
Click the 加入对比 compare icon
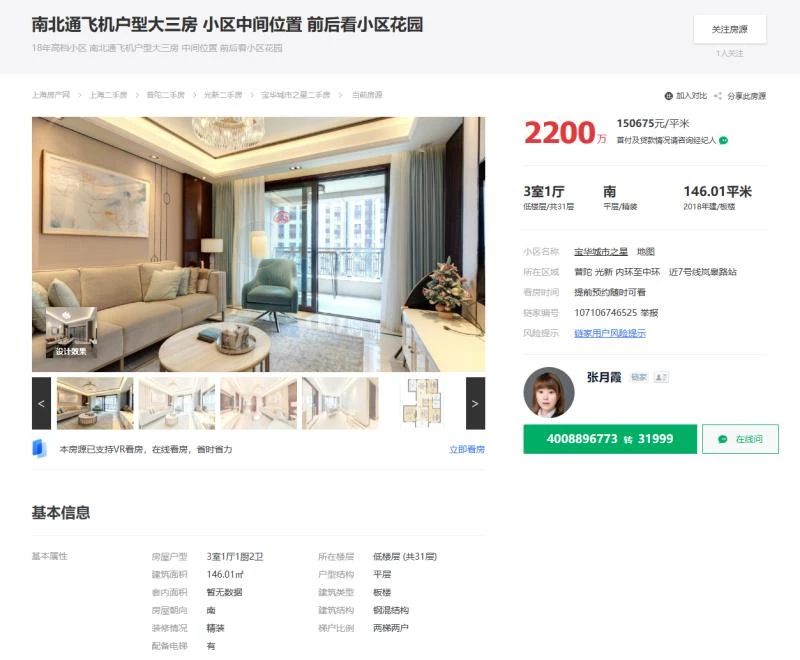(x=668, y=96)
